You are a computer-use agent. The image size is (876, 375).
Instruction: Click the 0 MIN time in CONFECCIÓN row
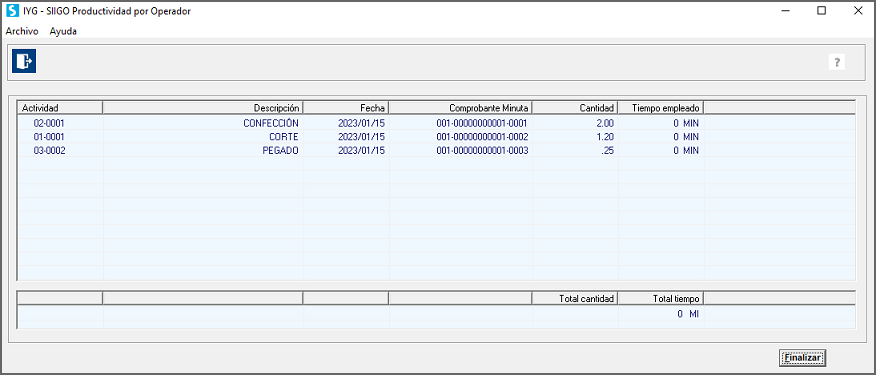tap(661, 123)
